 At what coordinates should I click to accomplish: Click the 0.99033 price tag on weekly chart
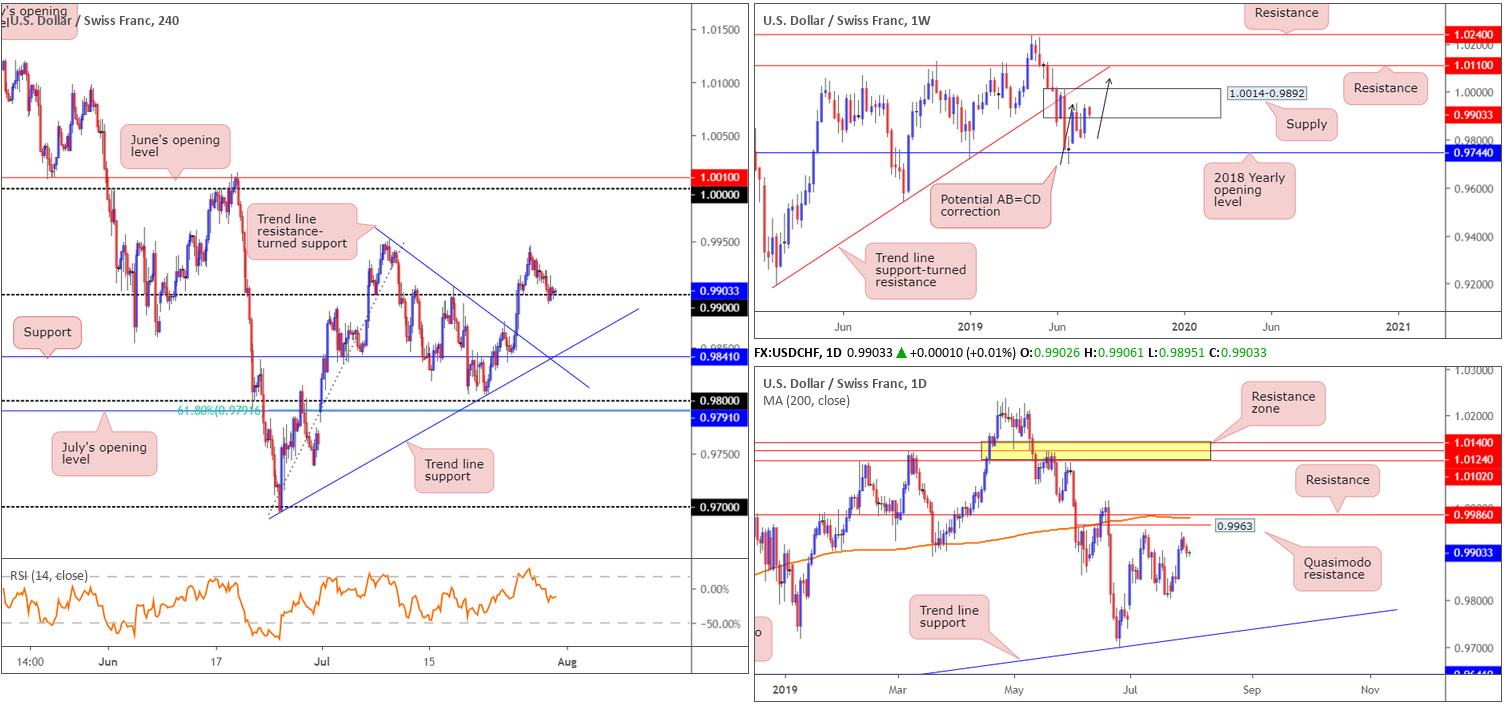(1474, 115)
